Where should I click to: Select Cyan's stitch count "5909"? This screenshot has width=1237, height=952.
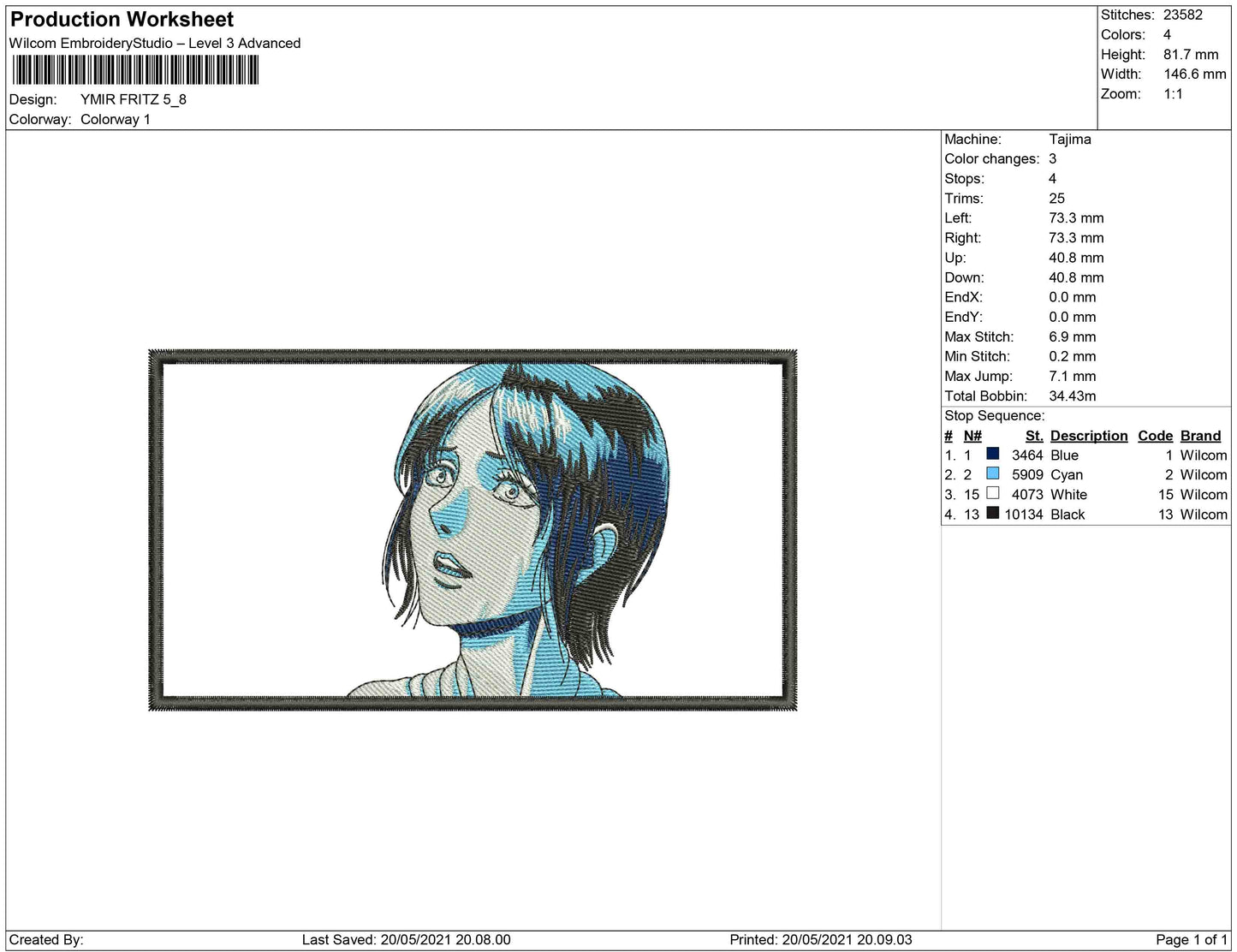pyautogui.click(x=1027, y=474)
